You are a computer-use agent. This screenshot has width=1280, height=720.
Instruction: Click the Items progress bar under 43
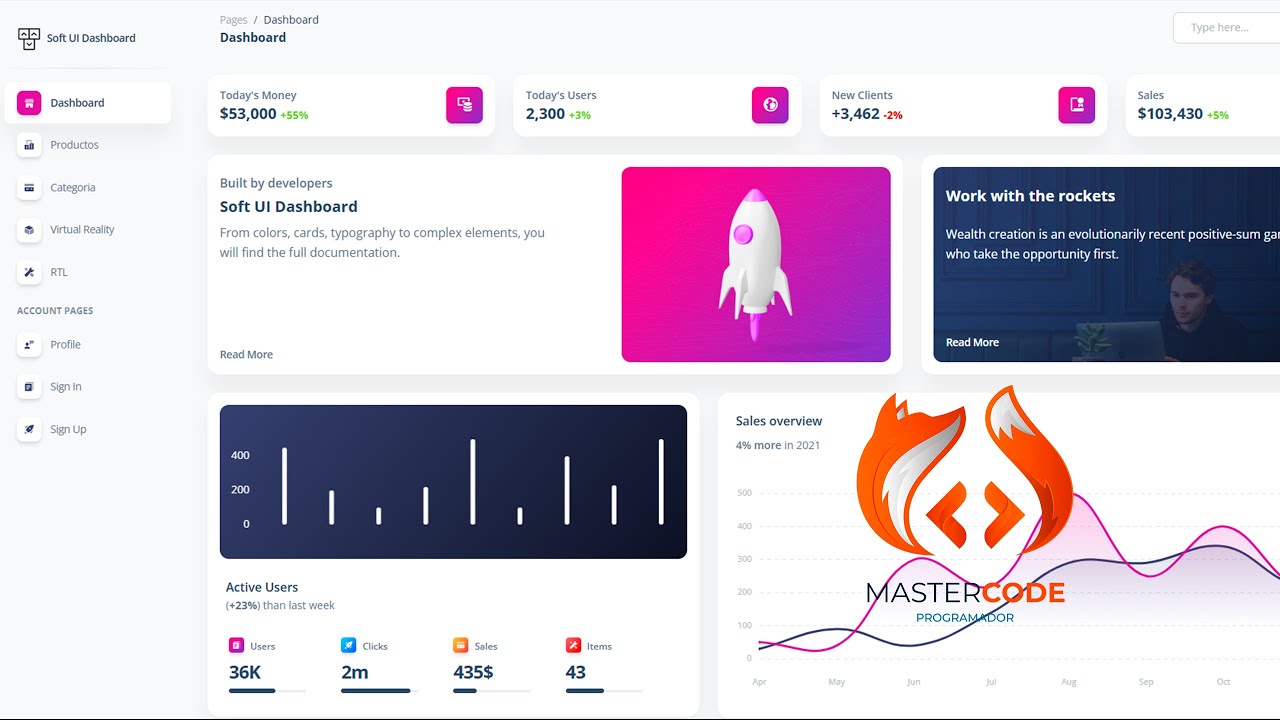[x=604, y=691]
